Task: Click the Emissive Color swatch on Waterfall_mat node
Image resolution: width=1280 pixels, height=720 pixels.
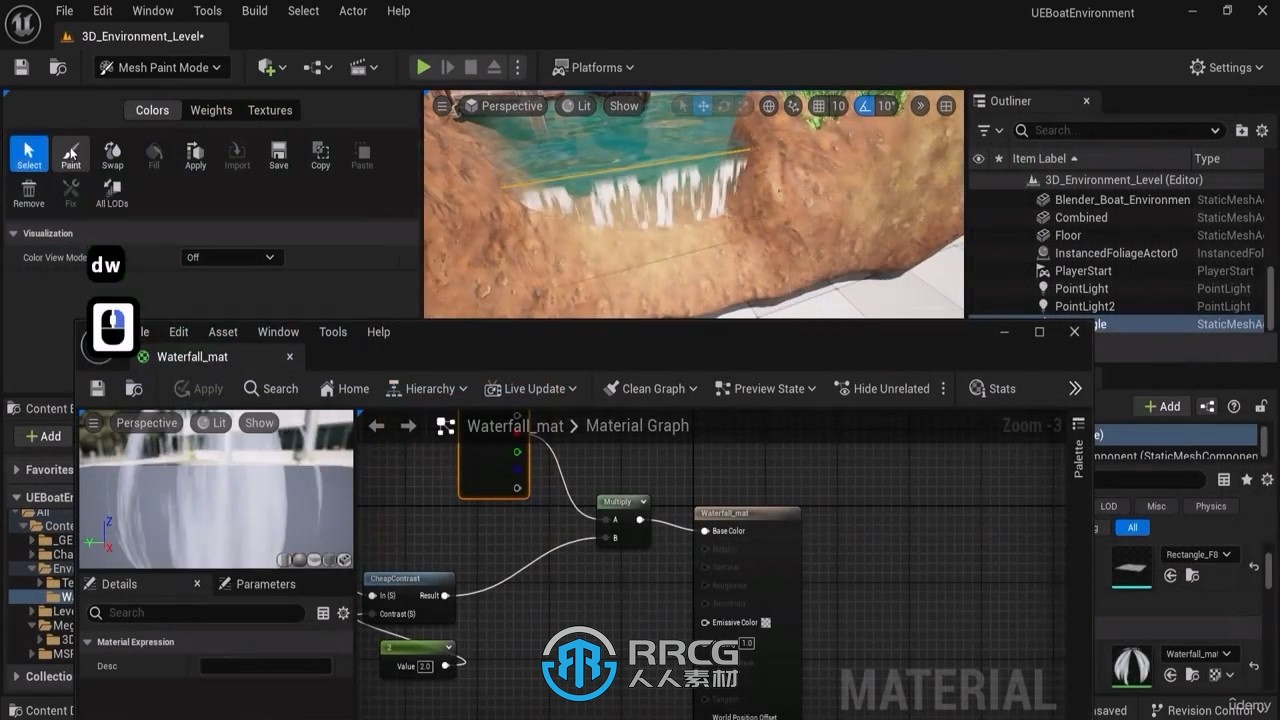Action: click(x=766, y=622)
